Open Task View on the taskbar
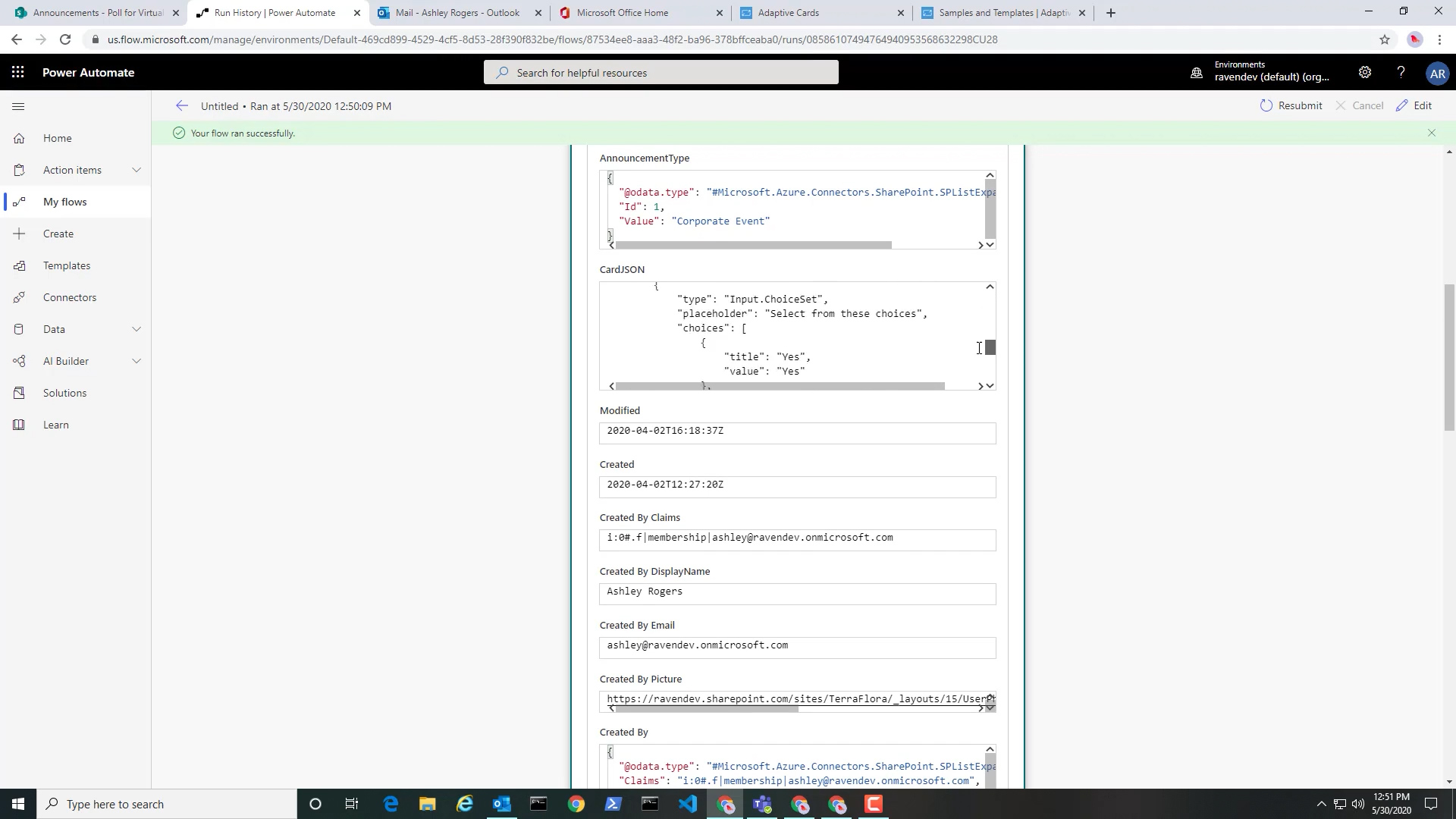The height and width of the screenshot is (819, 1456). pos(352,804)
